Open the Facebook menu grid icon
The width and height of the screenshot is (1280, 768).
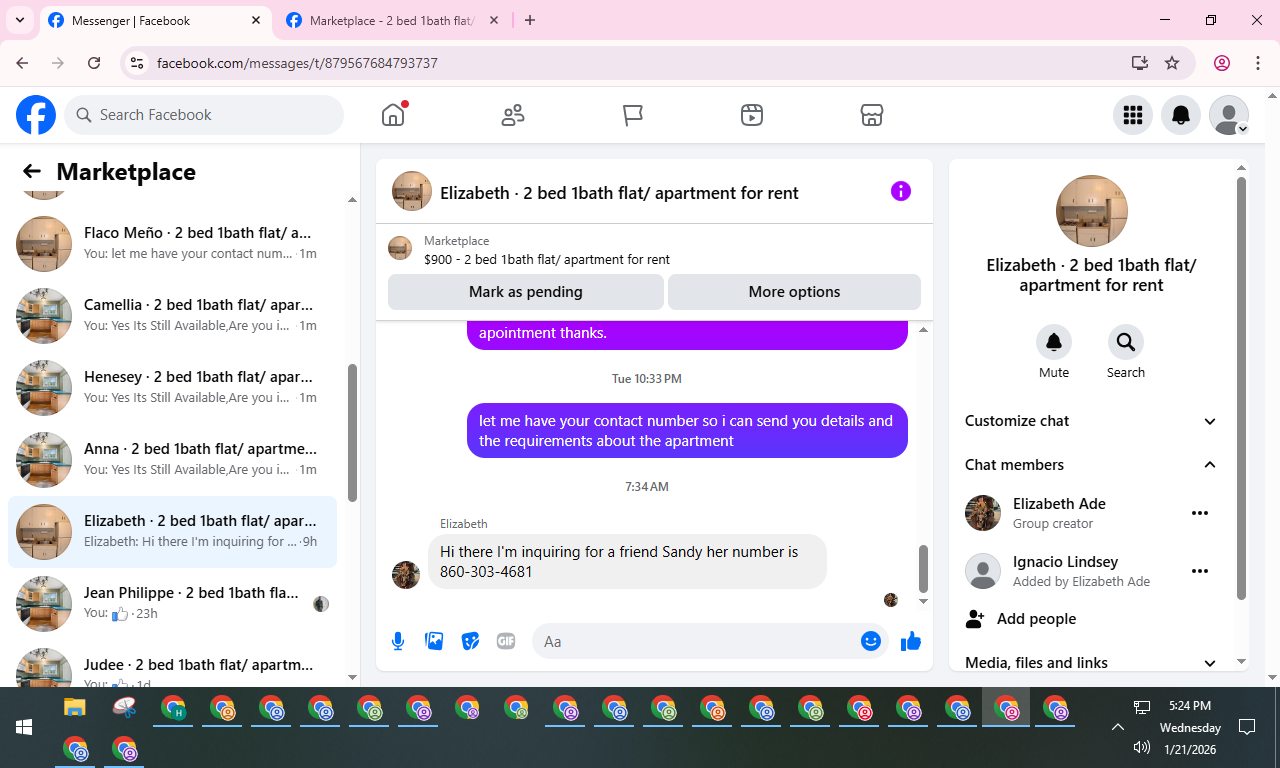(x=1133, y=115)
